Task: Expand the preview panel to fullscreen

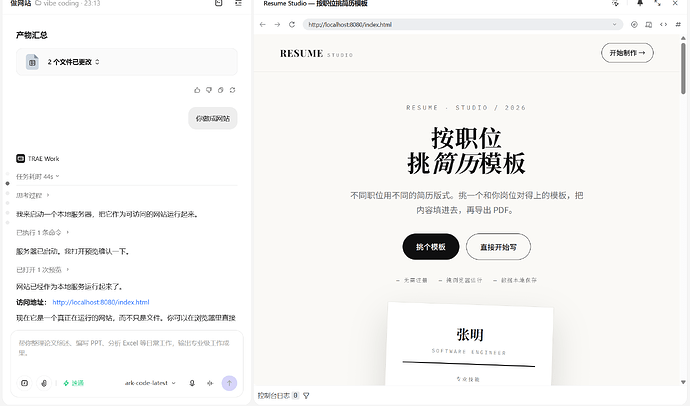Action: tap(657, 3)
